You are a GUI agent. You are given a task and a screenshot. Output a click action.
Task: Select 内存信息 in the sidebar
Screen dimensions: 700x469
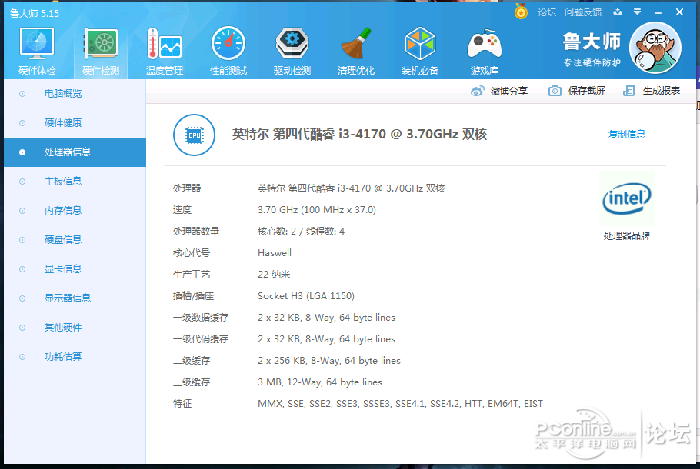pyautogui.click(x=75, y=211)
